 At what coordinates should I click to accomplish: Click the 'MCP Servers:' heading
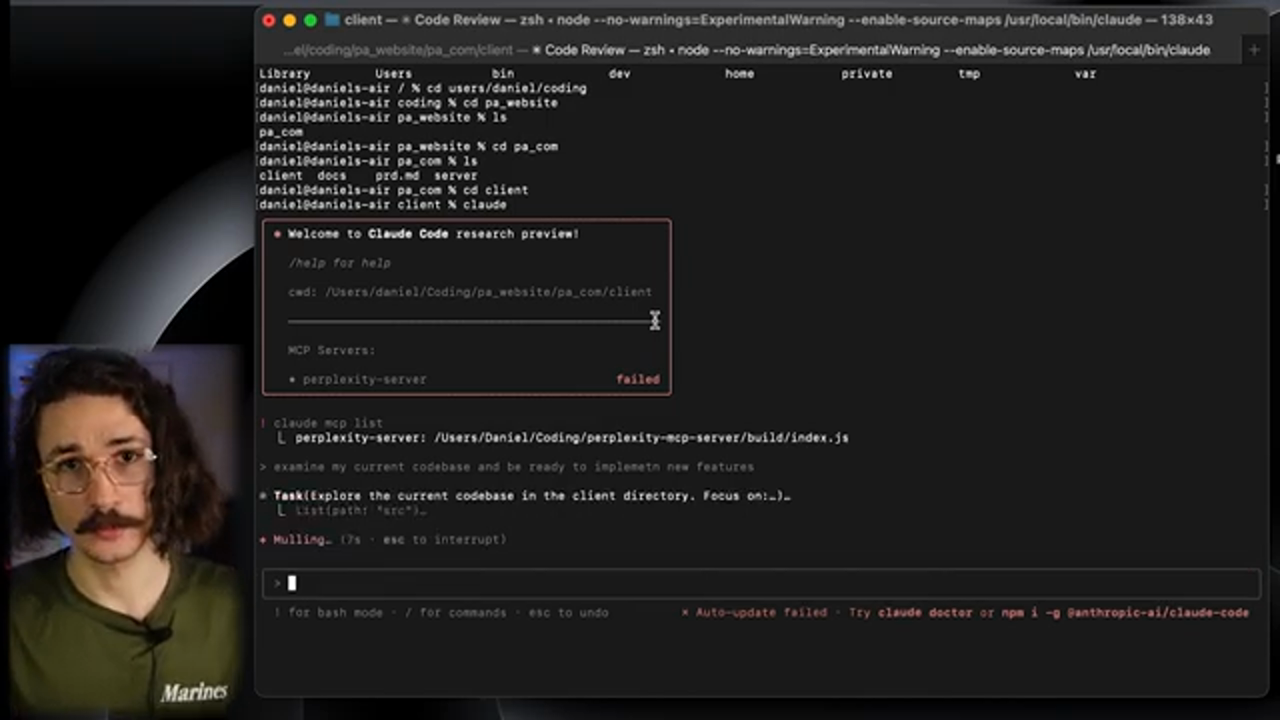click(x=331, y=351)
